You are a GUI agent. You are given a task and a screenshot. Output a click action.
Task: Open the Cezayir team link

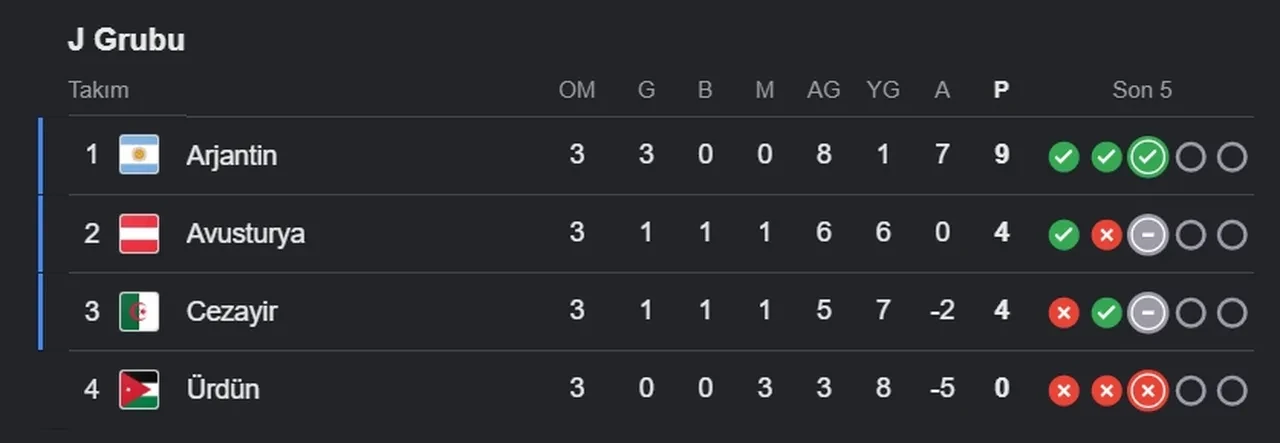(231, 312)
